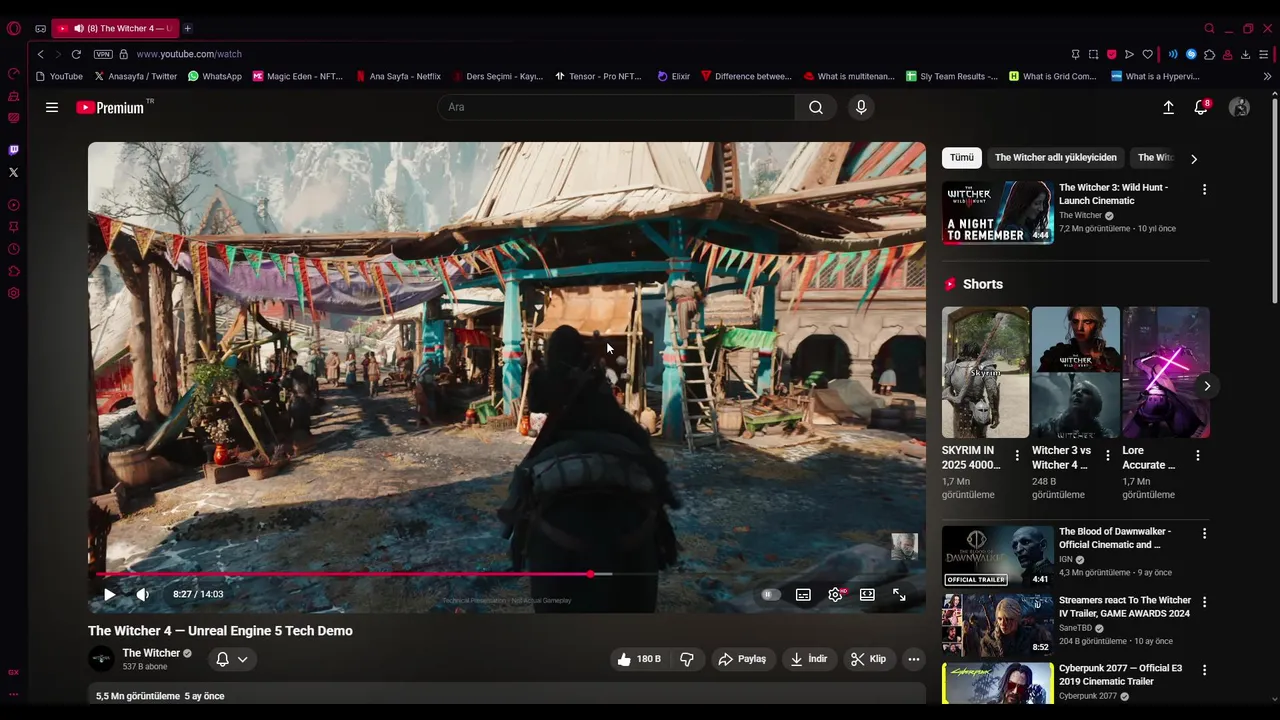The width and height of the screenshot is (1280, 720).
Task: Open options for Cyberpunk 2077 E3 trailer
Action: pos(1204,670)
